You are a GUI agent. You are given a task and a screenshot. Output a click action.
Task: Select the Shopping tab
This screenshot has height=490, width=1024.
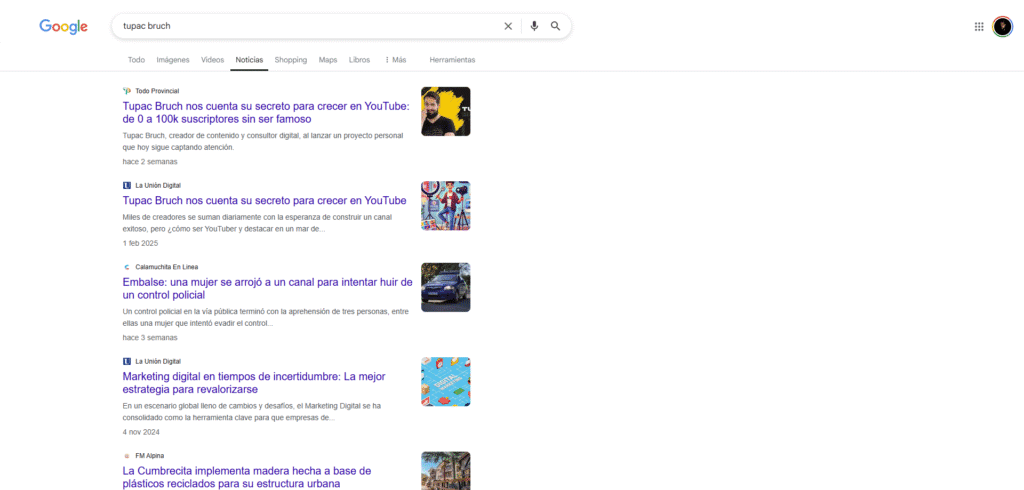[x=290, y=60]
